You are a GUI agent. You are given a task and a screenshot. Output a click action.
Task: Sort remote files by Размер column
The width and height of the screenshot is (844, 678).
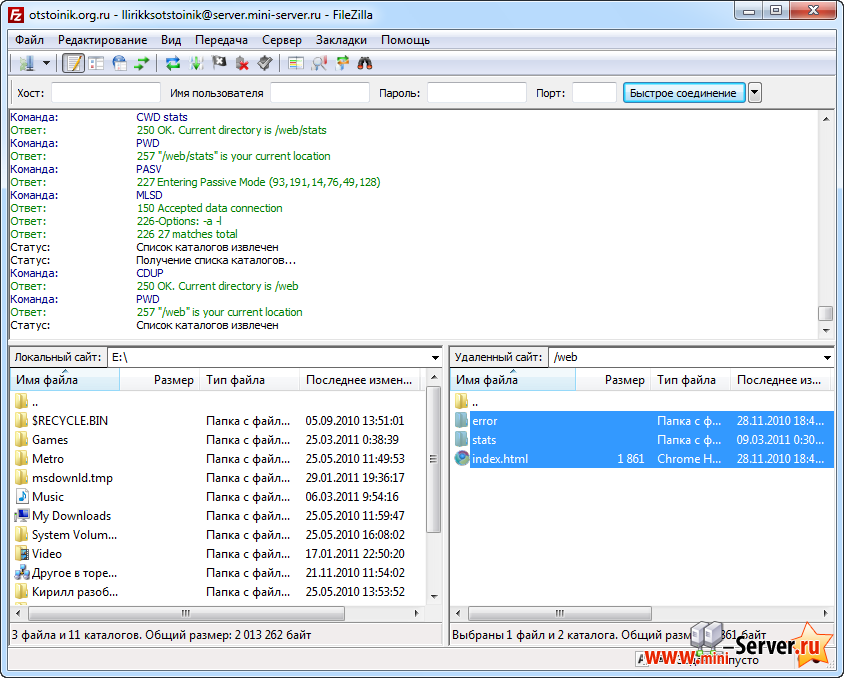coord(613,380)
